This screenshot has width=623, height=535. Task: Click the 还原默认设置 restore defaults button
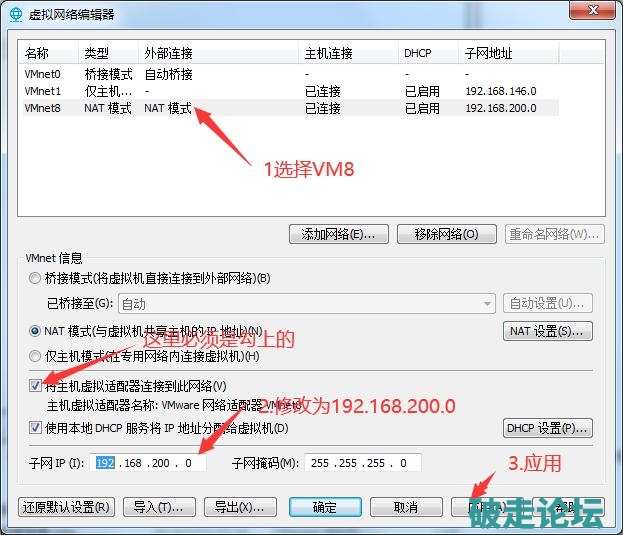pyautogui.click(x=65, y=507)
